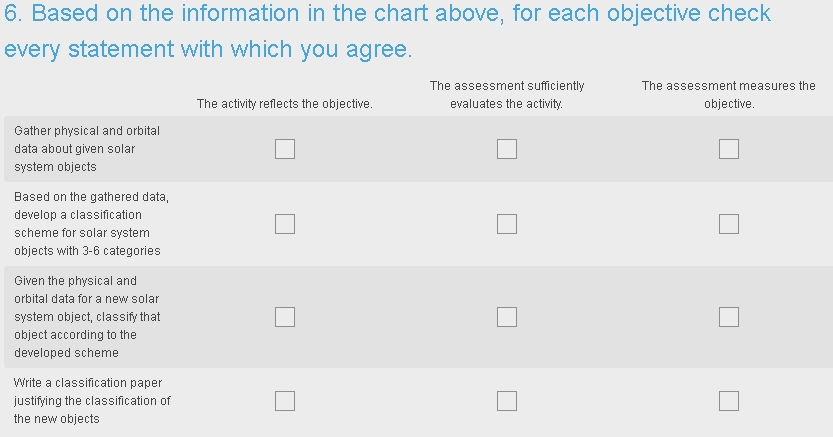The height and width of the screenshot is (437, 833).
Task: Check 'assessment measures the objective' for Gather data row
Action: [x=729, y=149]
